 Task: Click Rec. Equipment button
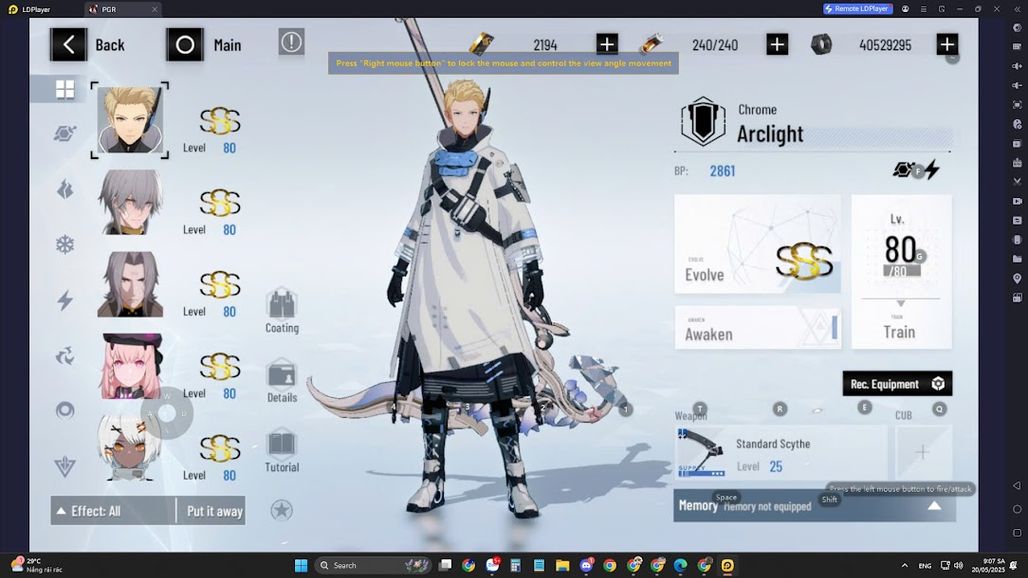[x=897, y=383]
